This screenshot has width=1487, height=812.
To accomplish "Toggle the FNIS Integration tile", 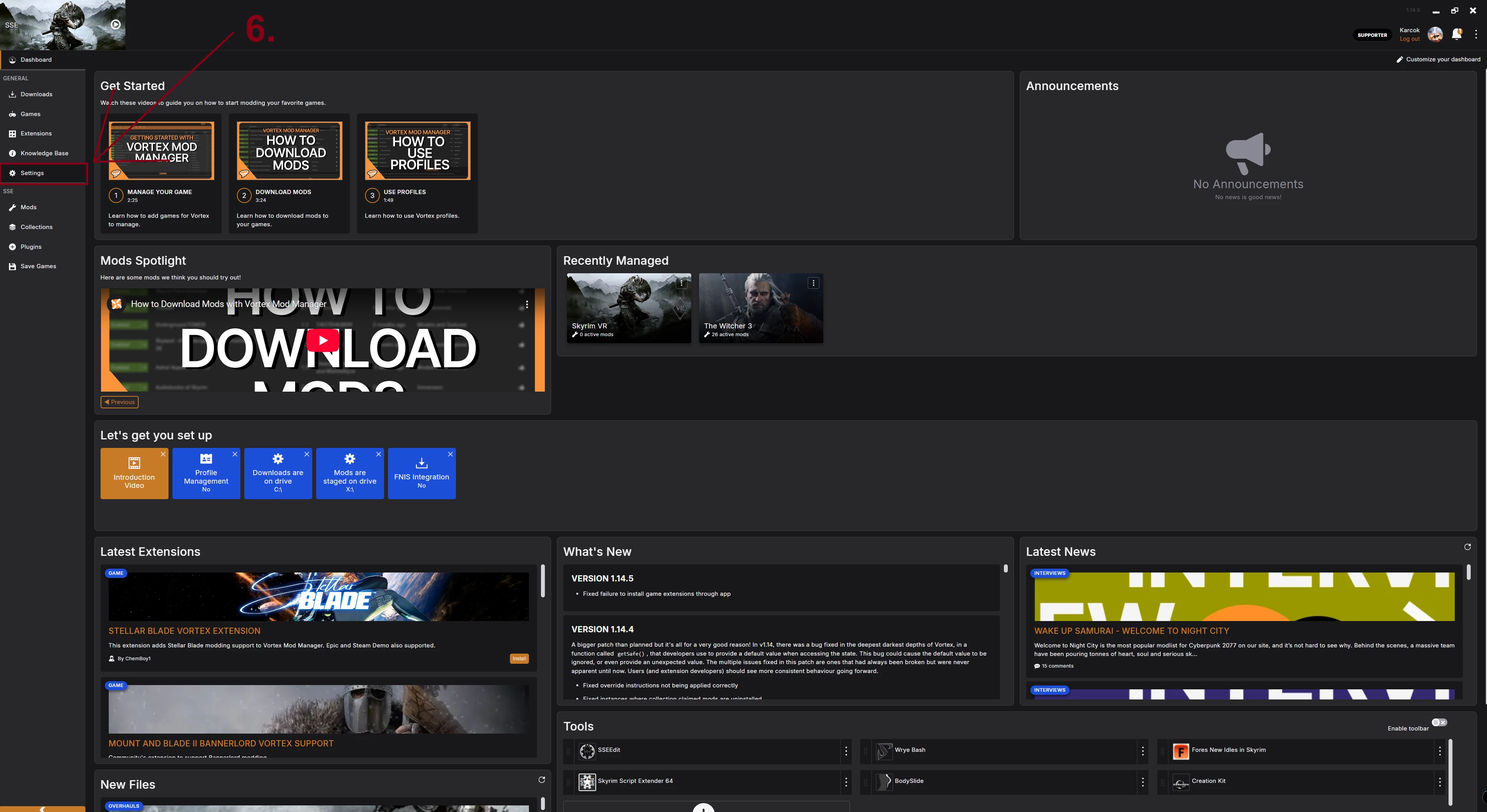I will (422, 473).
